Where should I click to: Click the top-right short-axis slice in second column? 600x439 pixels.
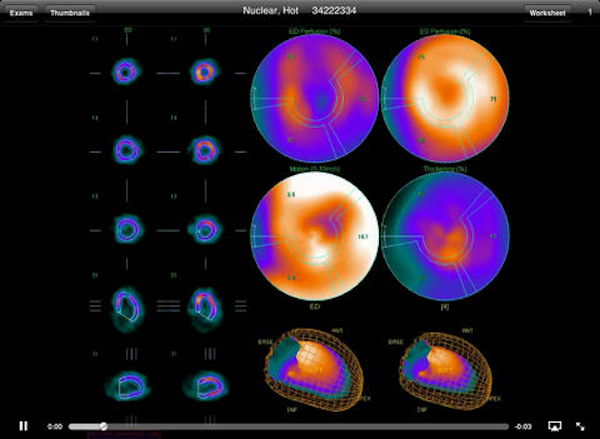pos(205,73)
